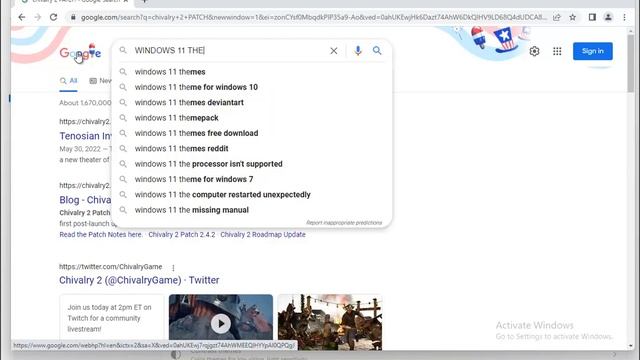Open 'Chivalry 2 Roadmap Update' link
This screenshot has width=640, height=360.
[263, 235]
